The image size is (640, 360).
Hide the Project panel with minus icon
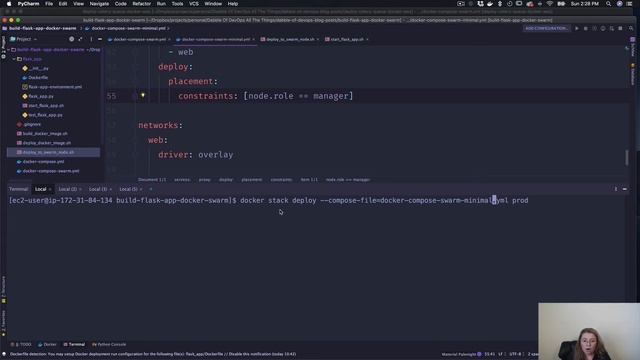coord(100,39)
